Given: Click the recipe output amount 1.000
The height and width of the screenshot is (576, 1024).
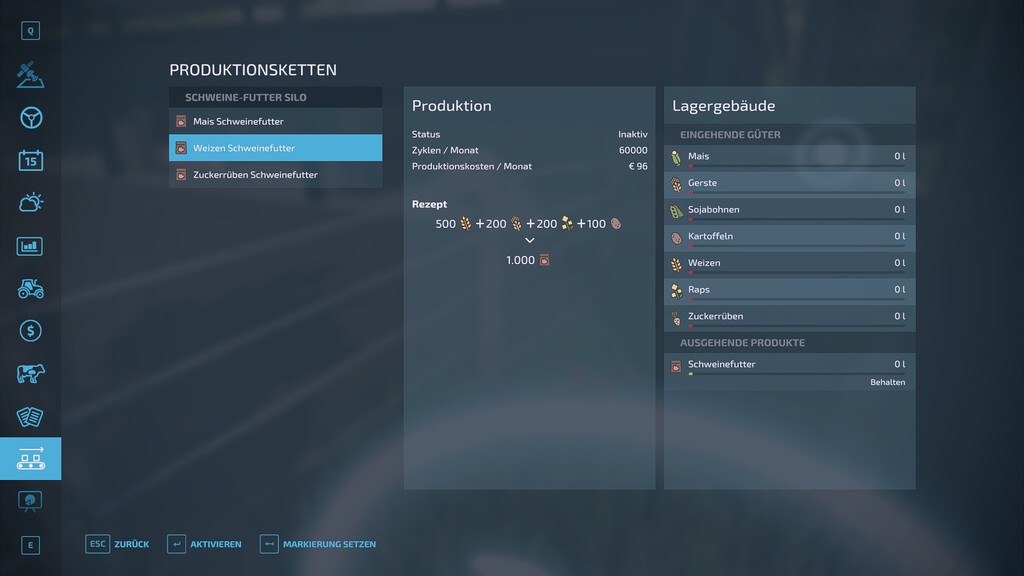Looking at the screenshot, I should click(x=520, y=260).
